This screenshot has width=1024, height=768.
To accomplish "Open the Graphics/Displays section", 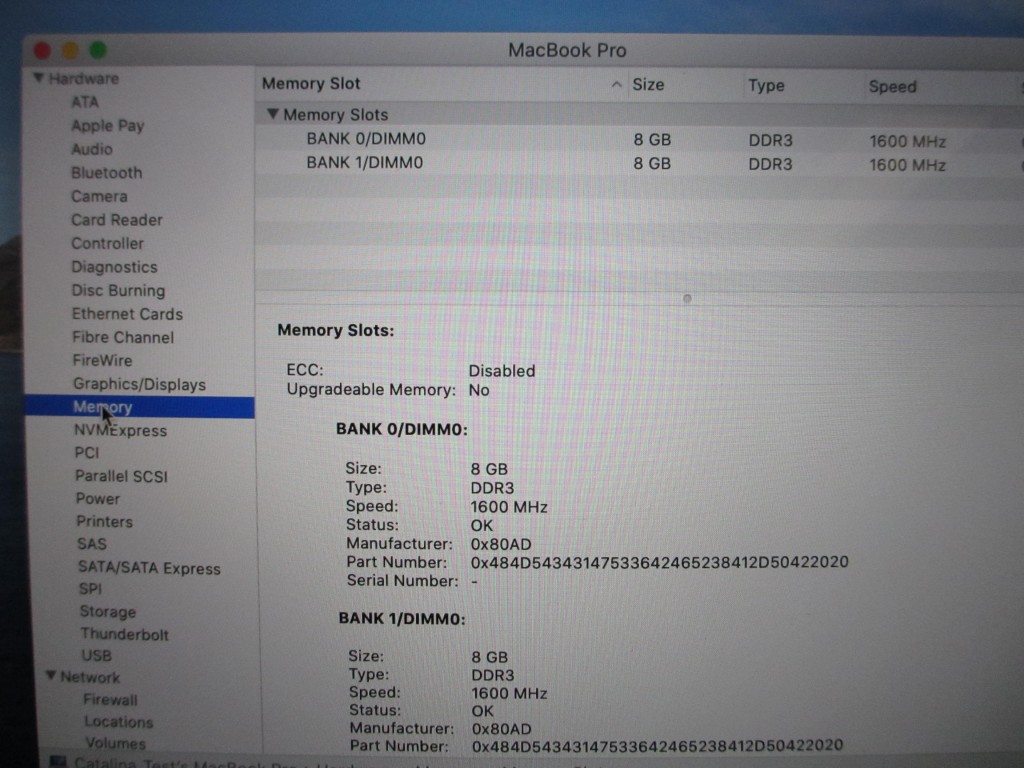I will (139, 385).
